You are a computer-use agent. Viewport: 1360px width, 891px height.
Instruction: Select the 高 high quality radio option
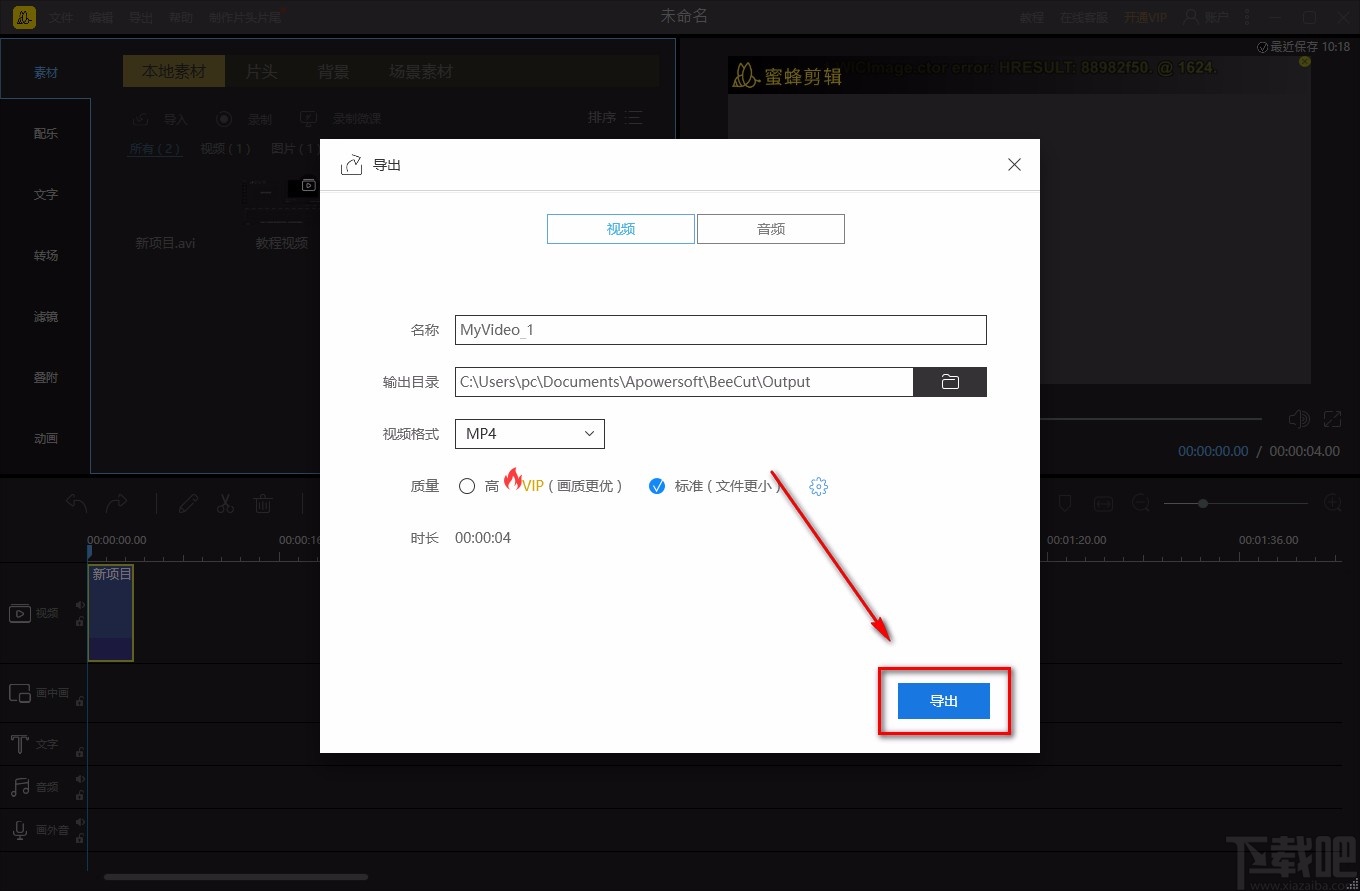(467, 487)
